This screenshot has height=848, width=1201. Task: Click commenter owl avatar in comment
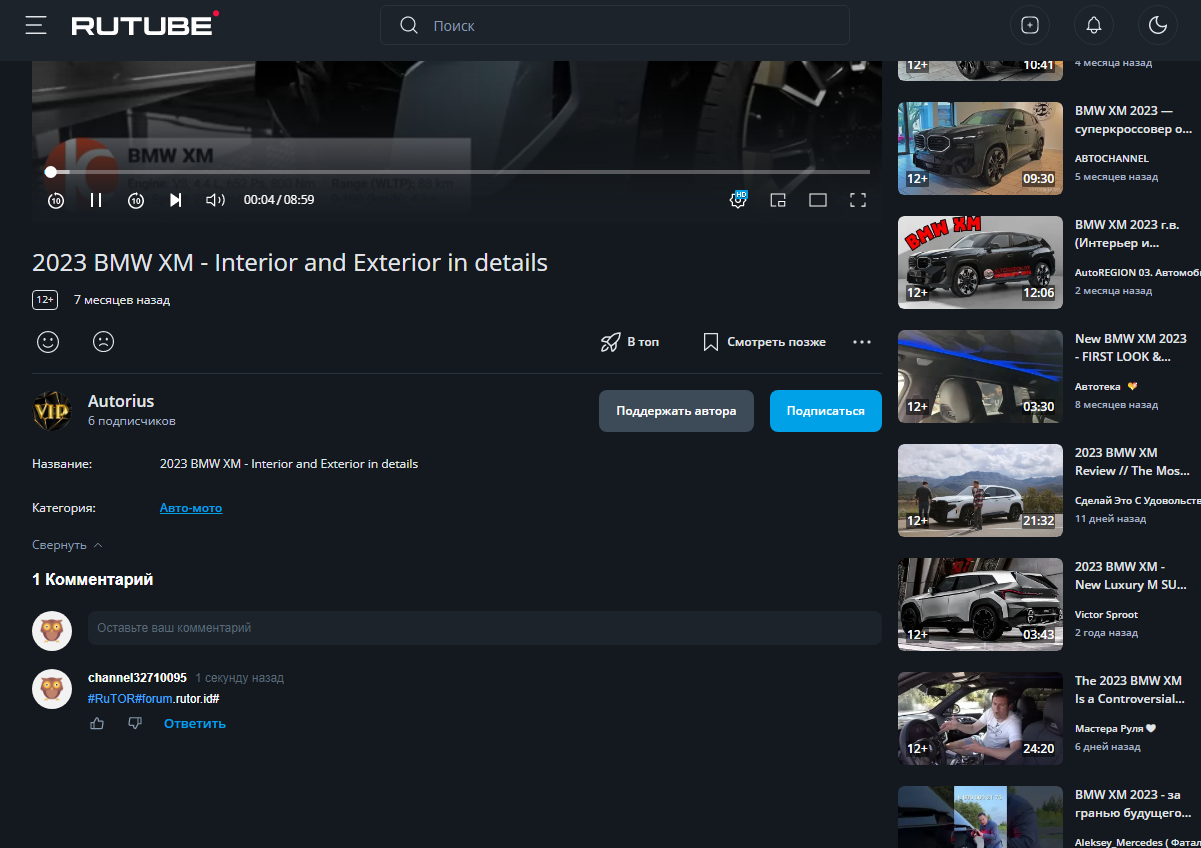(52, 689)
